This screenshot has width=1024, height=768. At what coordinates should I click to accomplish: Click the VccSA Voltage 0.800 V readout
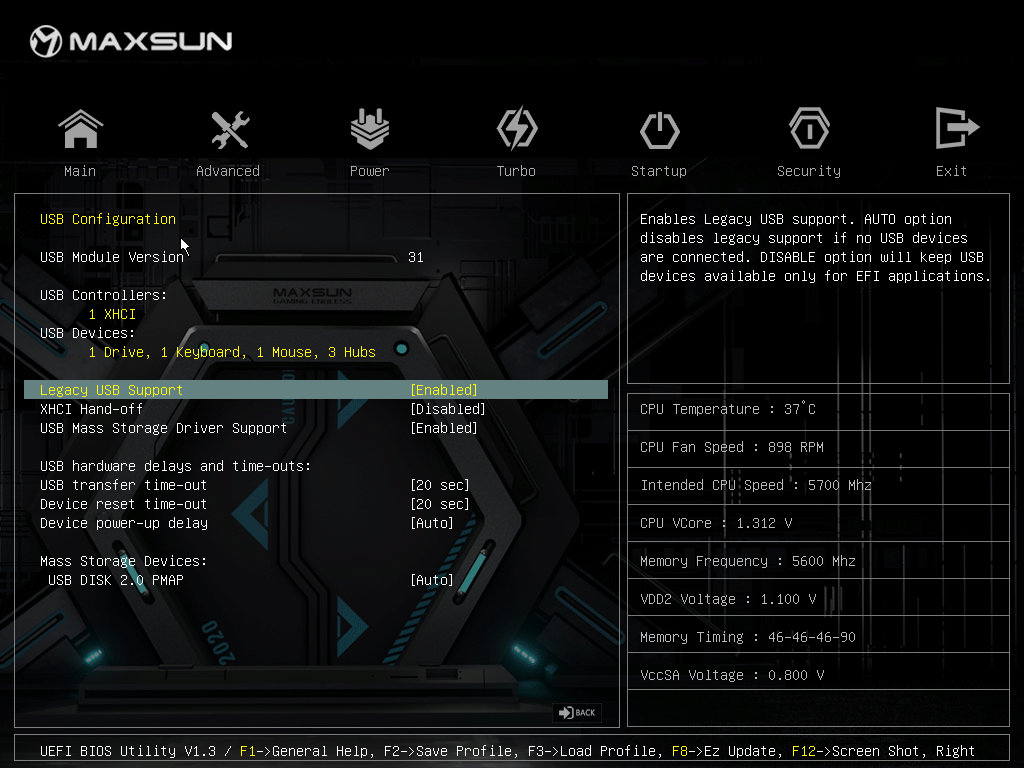pyautogui.click(x=732, y=675)
